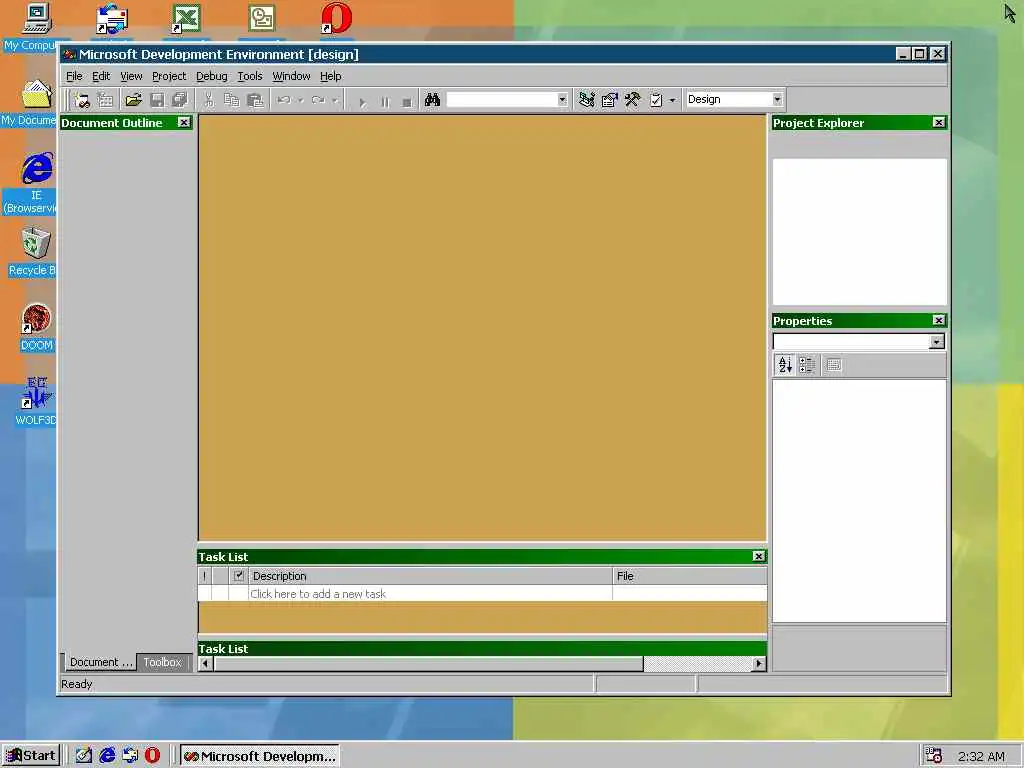Screen dimensions: 1024x768
Task: Launch Opera from quick launch bar
Action: [x=152, y=756]
